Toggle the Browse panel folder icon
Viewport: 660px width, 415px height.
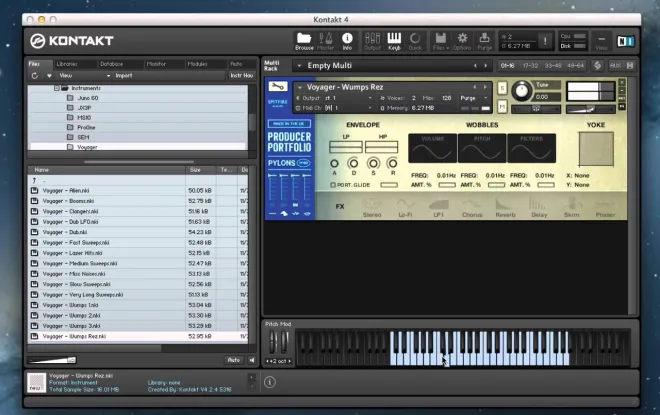[303, 41]
